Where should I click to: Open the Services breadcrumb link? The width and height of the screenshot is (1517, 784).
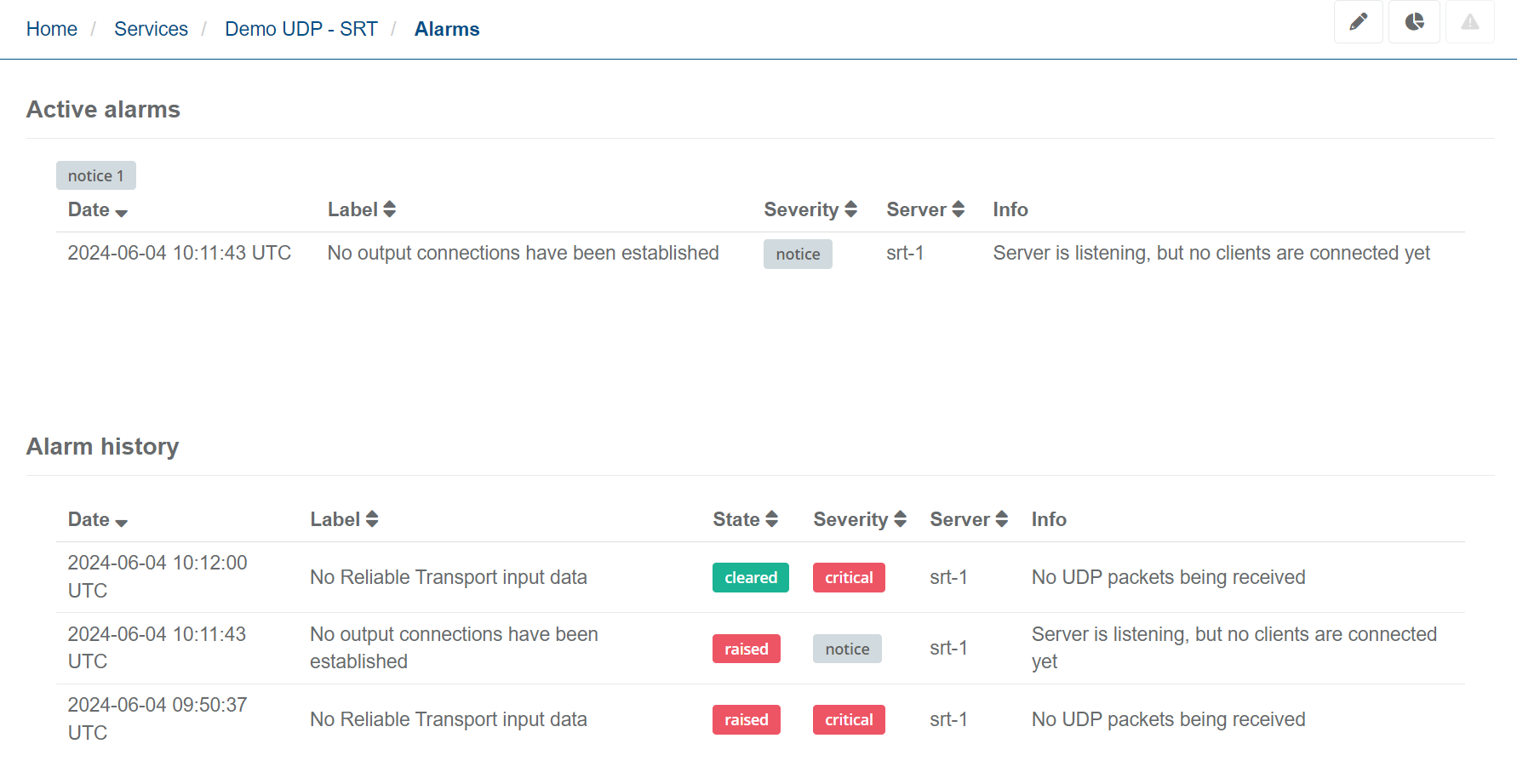tap(151, 29)
